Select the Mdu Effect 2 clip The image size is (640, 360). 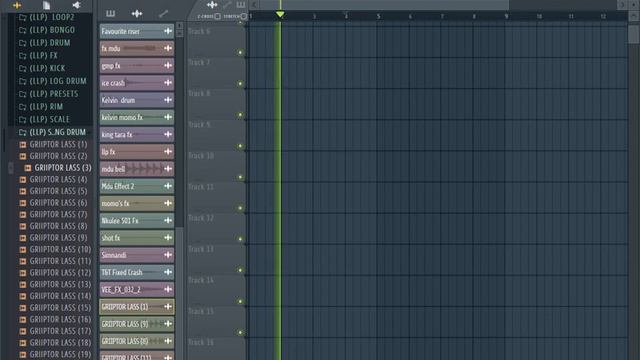tap(137, 186)
